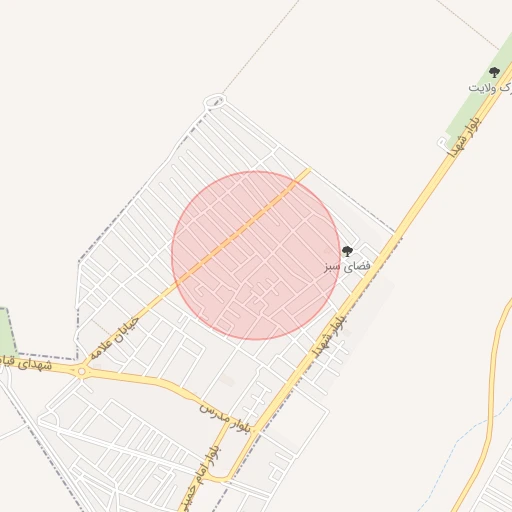Select the بلوار مدرس street label
512x512 pixels.
tap(225, 418)
